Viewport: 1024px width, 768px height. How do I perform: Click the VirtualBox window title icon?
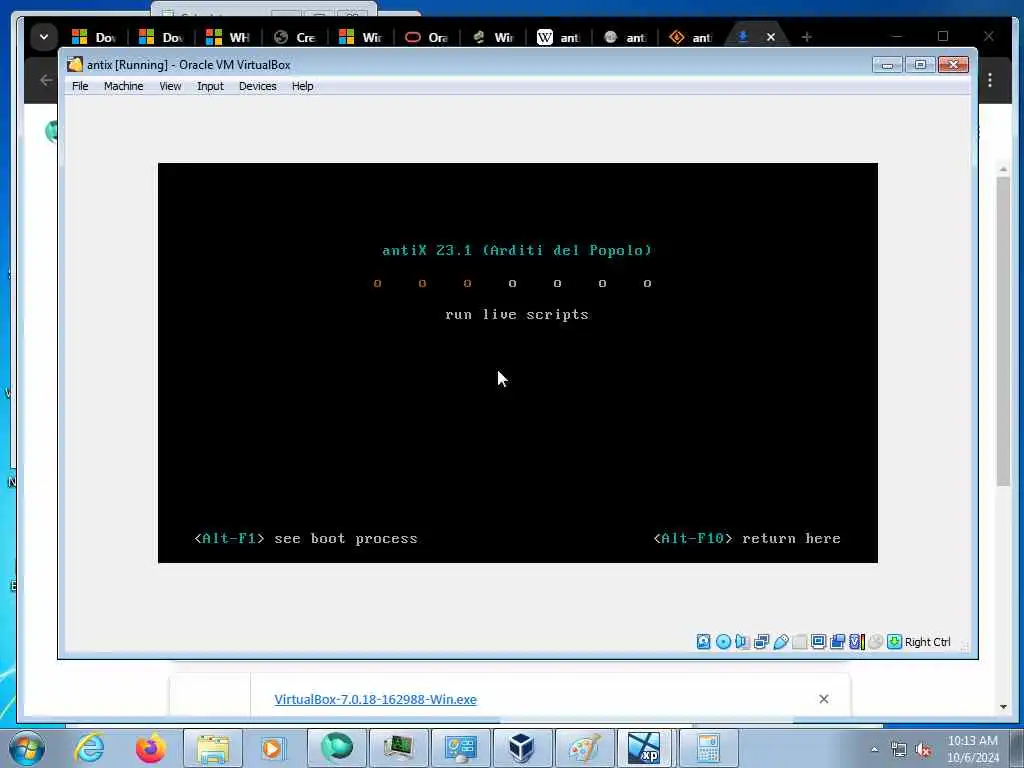point(75,65)
